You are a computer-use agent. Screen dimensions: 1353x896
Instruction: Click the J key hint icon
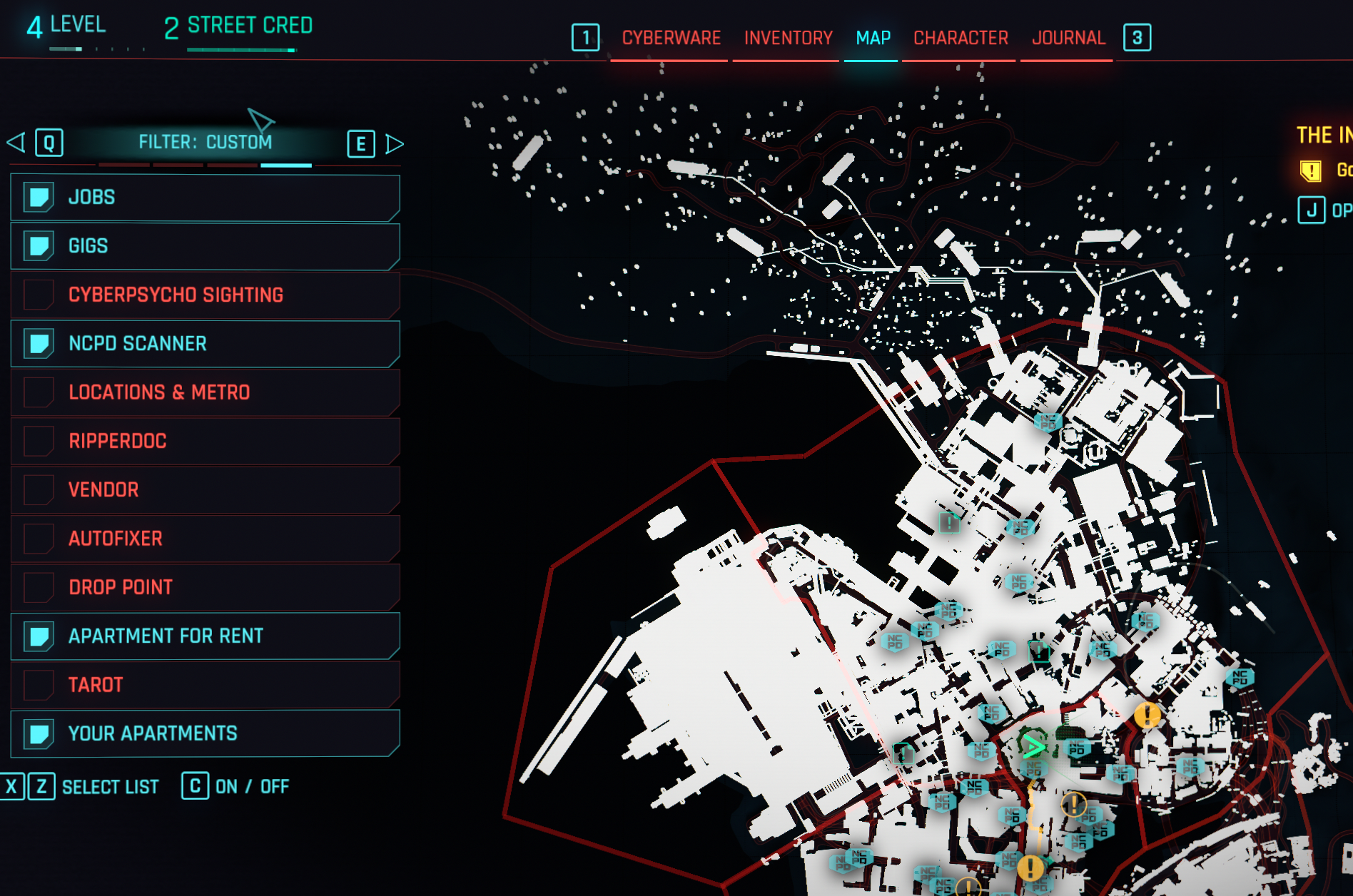(1312, 210)
